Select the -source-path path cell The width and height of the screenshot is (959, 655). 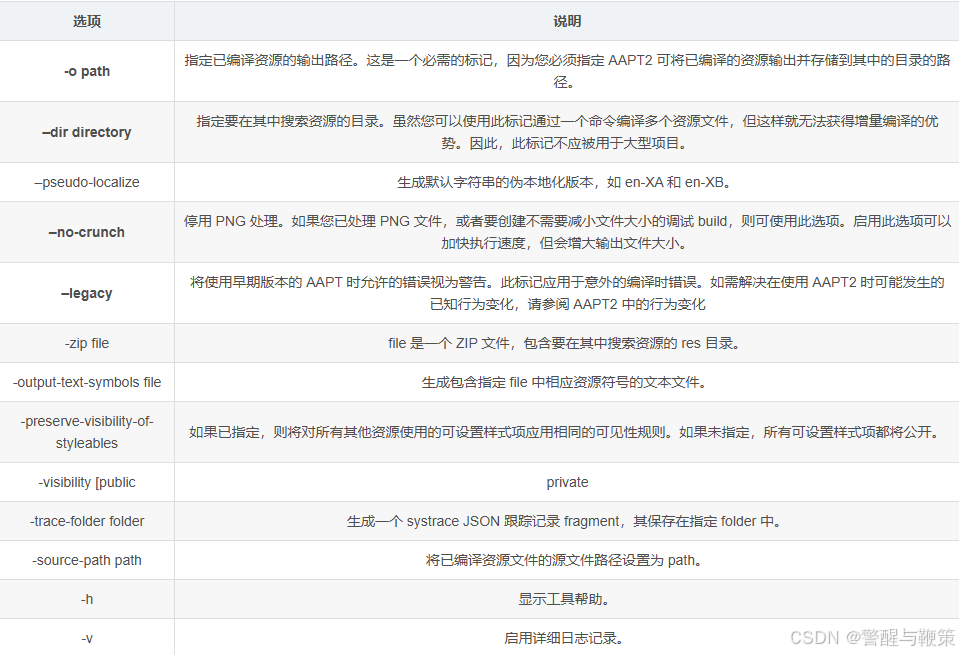(87, 560)
